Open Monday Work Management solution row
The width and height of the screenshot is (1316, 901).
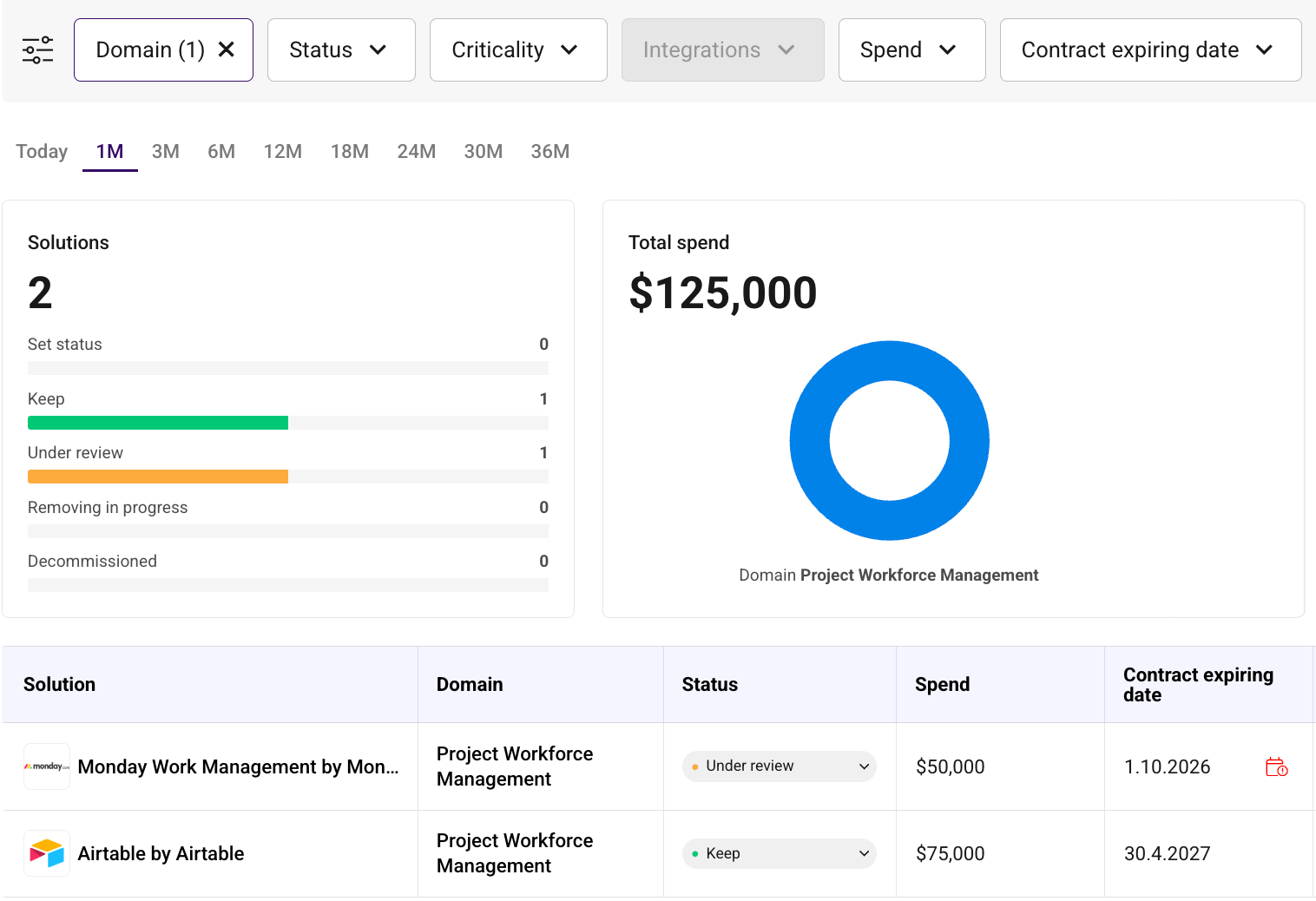tap(238, 766)
